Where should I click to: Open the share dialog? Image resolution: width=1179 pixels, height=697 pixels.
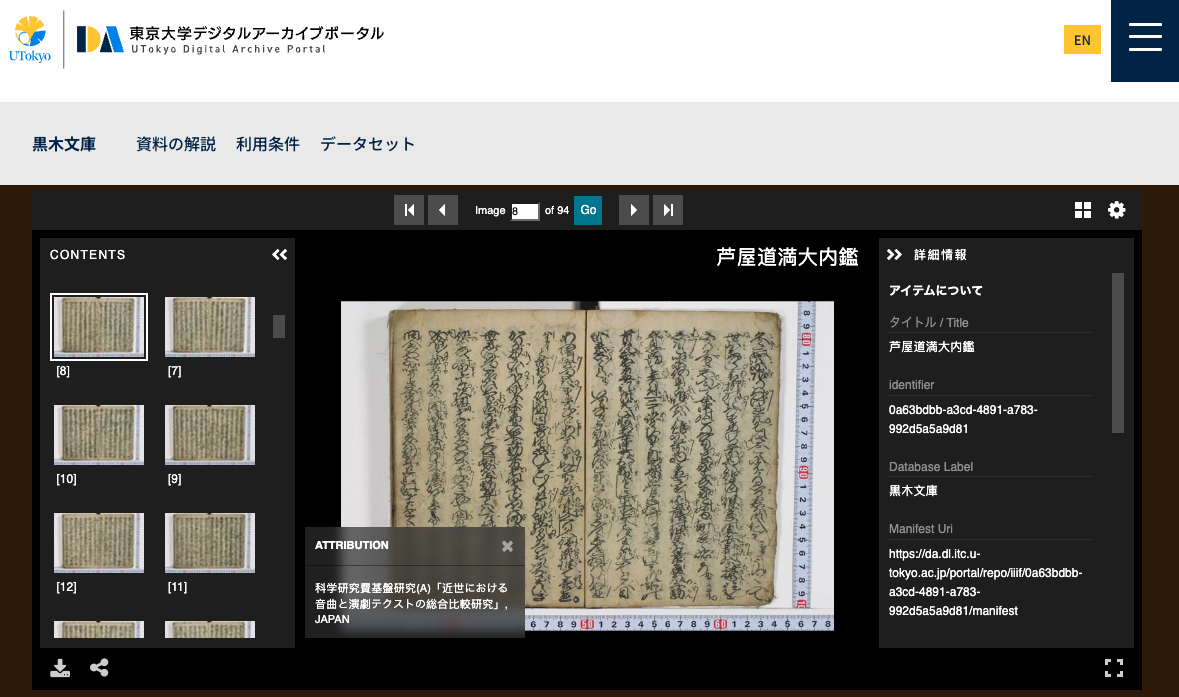[99, 668]
